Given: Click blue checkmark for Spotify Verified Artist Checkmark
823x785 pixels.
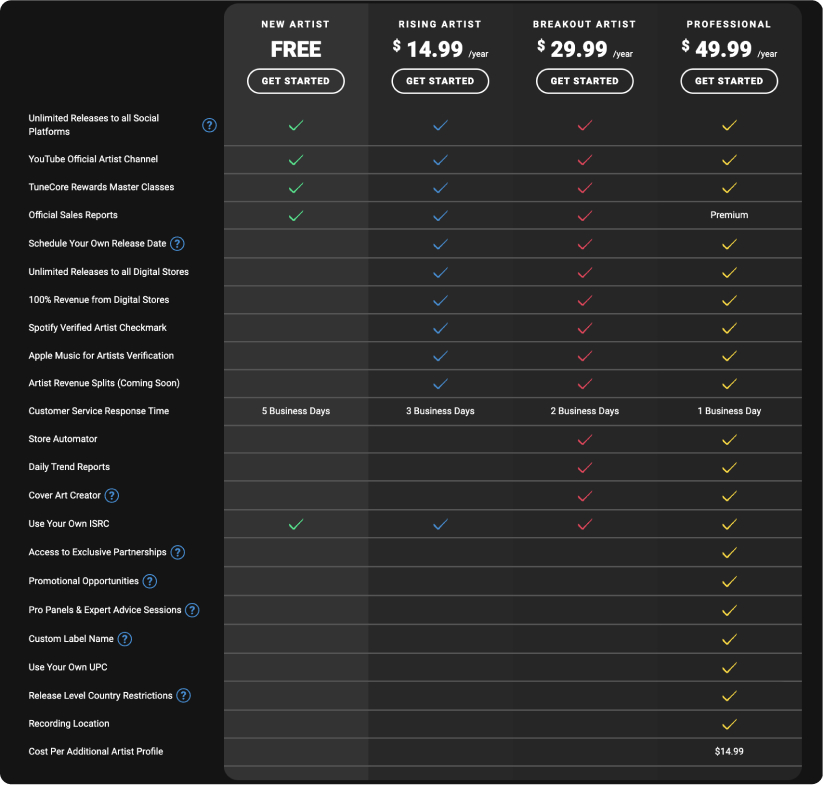Looking at the screenshot, I should [x=440, y=328].
